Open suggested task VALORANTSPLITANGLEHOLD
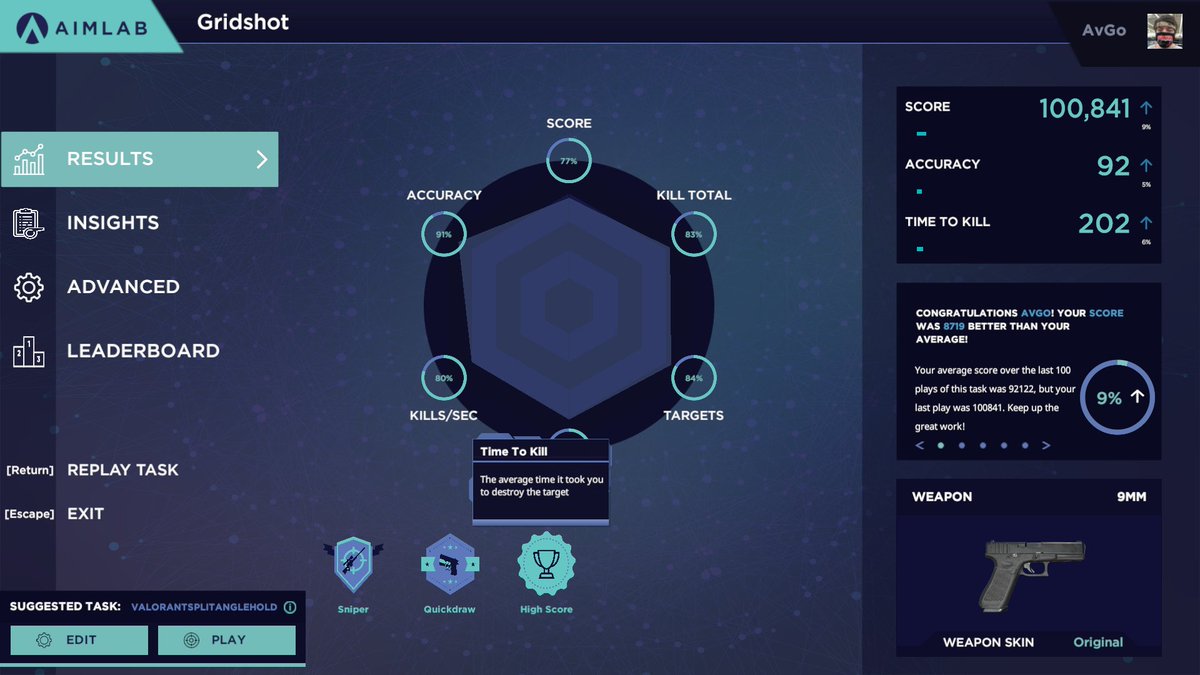The image size is (1200, 675). point(204,607)
